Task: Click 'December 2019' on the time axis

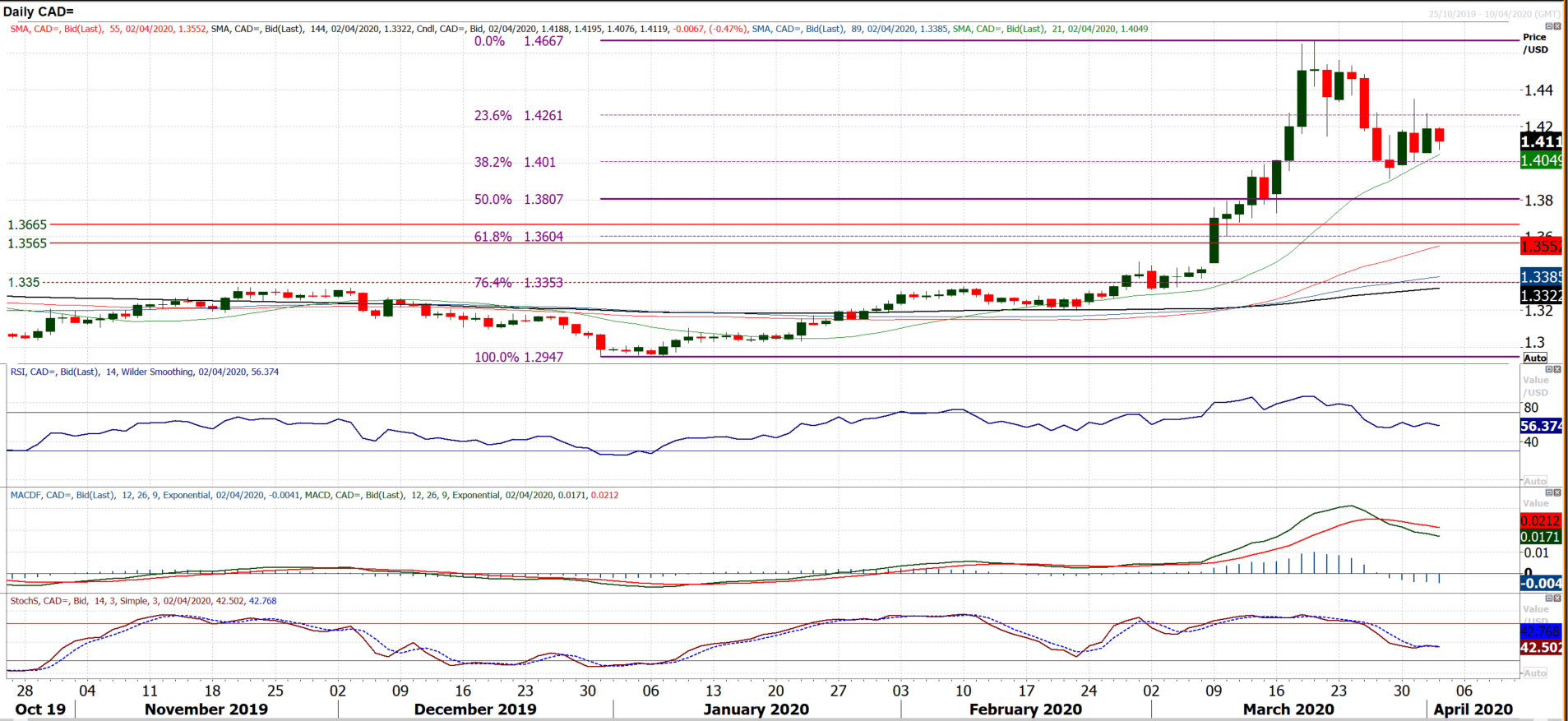Action: (x=475, y=709)
